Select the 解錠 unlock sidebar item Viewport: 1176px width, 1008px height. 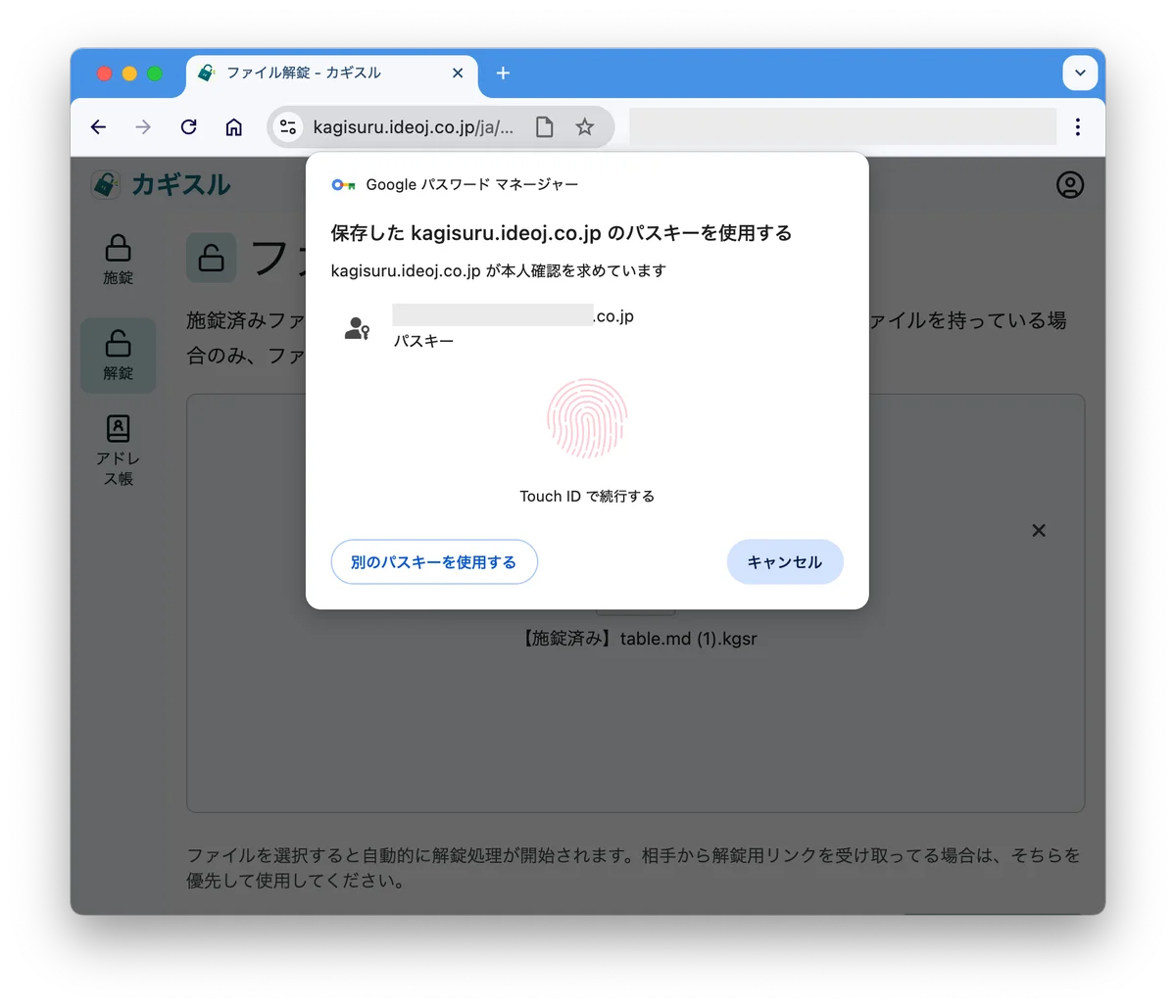118,355
